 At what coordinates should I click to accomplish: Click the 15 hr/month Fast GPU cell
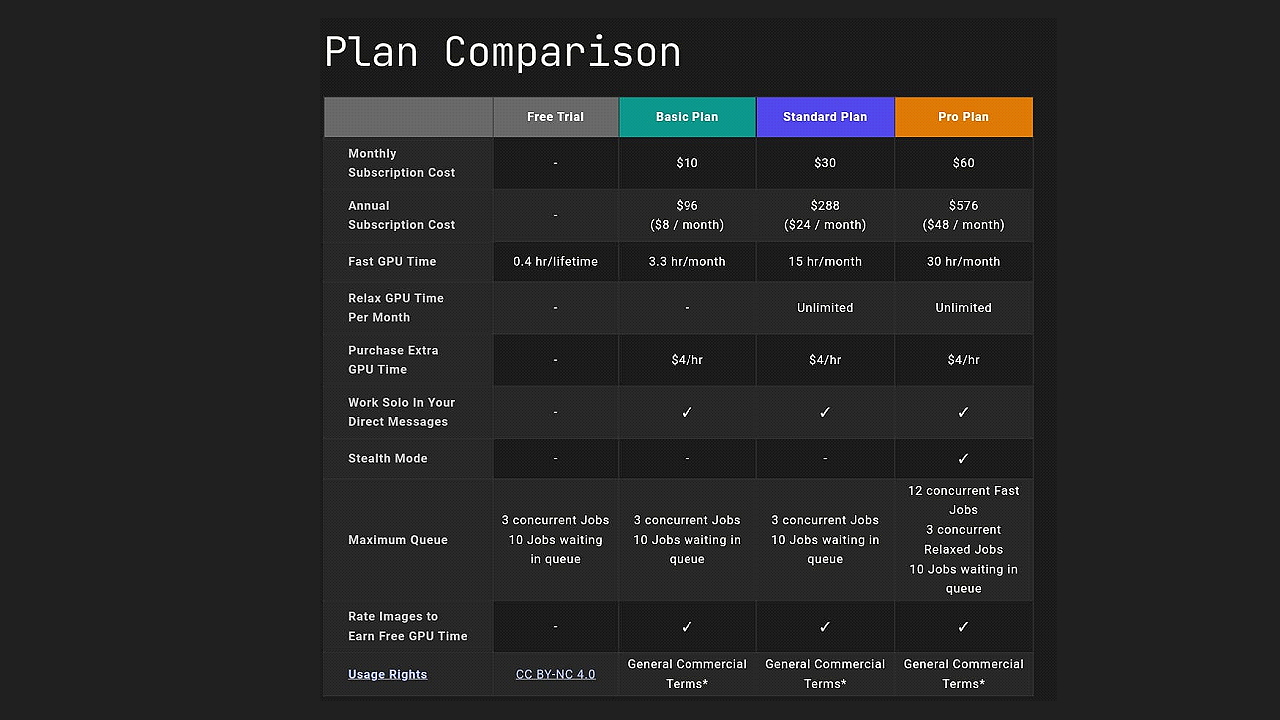click(x=825, y=261)
